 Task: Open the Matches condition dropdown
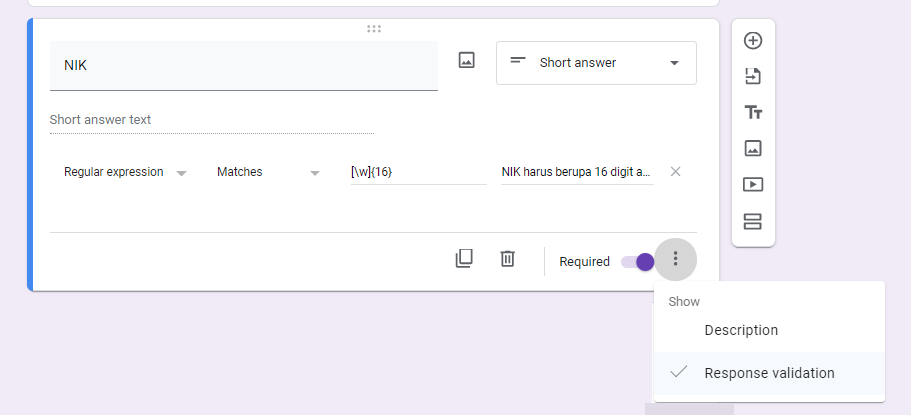[268, 172]
